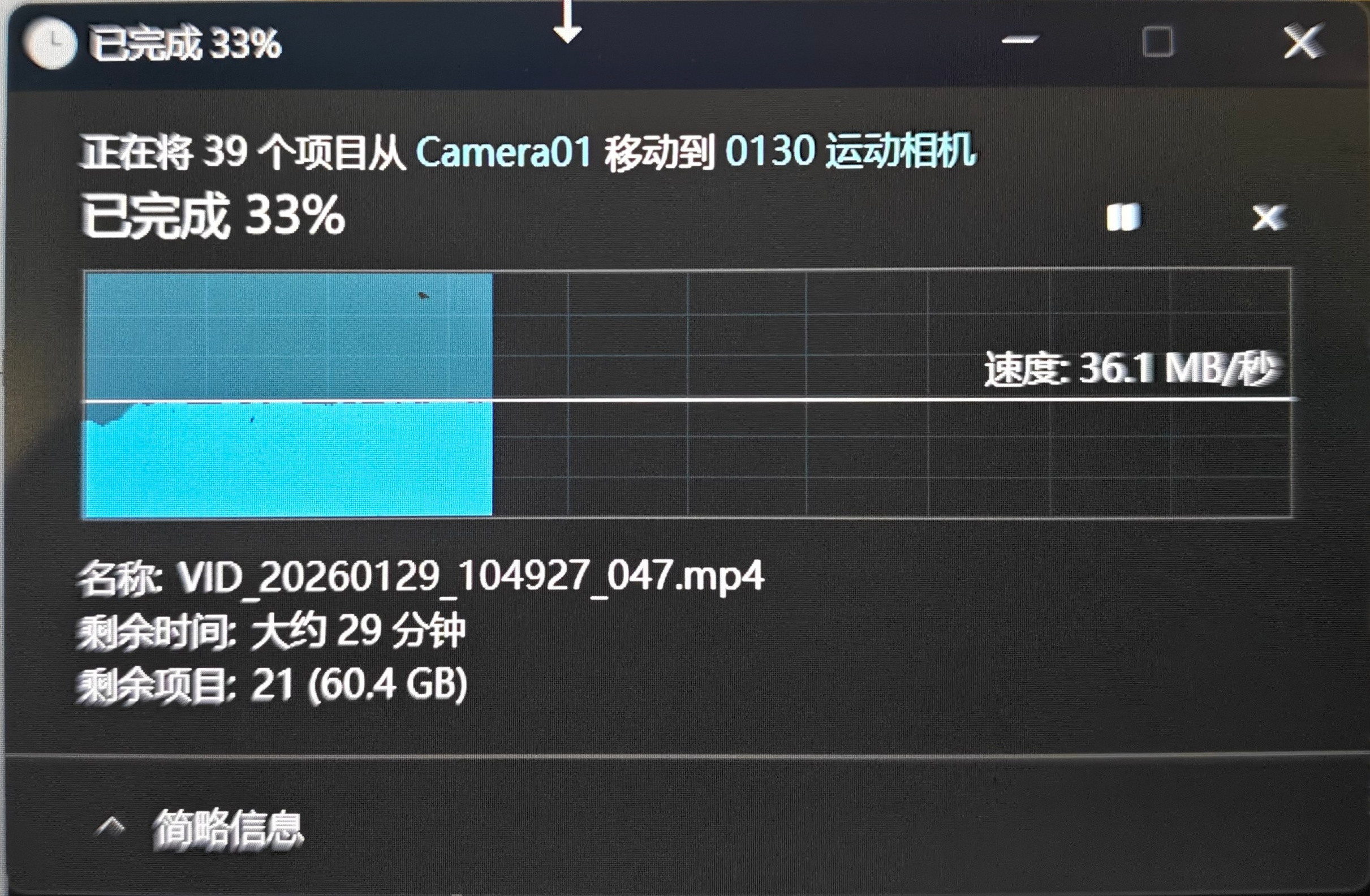Click the large 已完成 33% heading
Image resolution: width=1370 pixels, height=896 pixels.
(213, 216)
